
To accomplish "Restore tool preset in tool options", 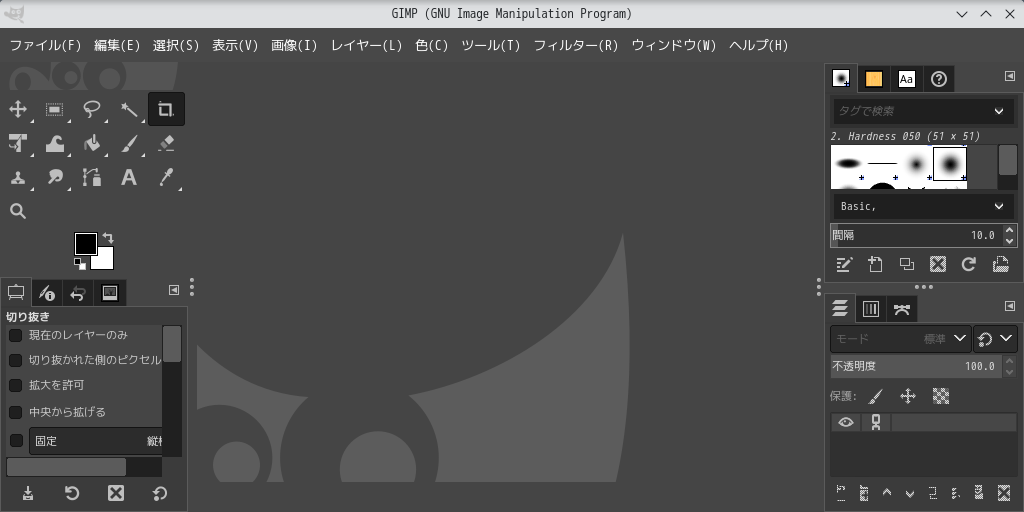I will (72, 493).
